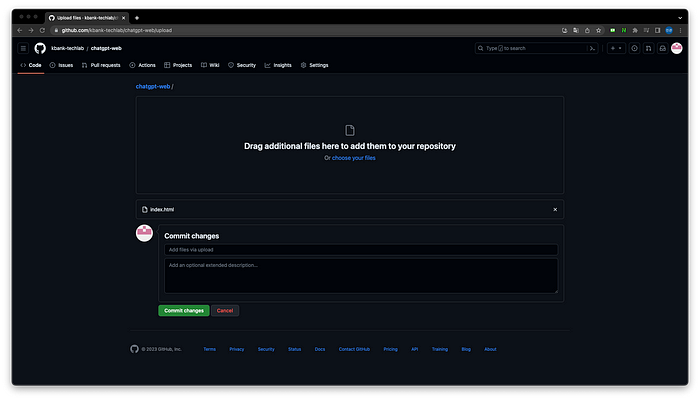Click the GitHub logo in the footer
This screenshot has width=700, height=400.
[x=134, y=349]
